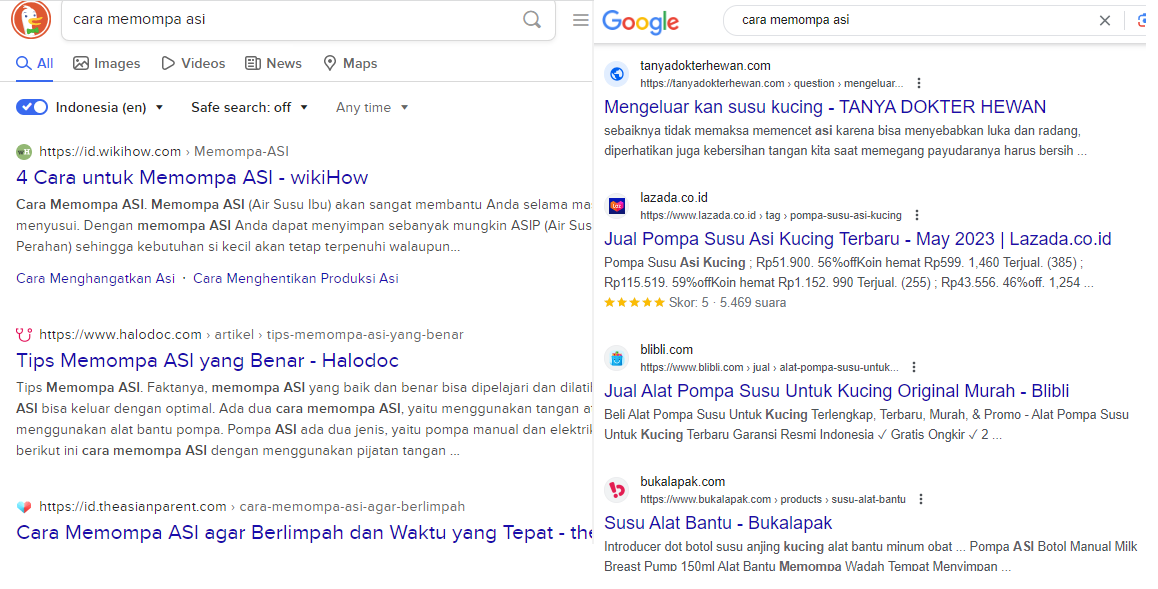
Task: Click the tanyadokterhewan globe favicon
Action: (x=617, y=74)
